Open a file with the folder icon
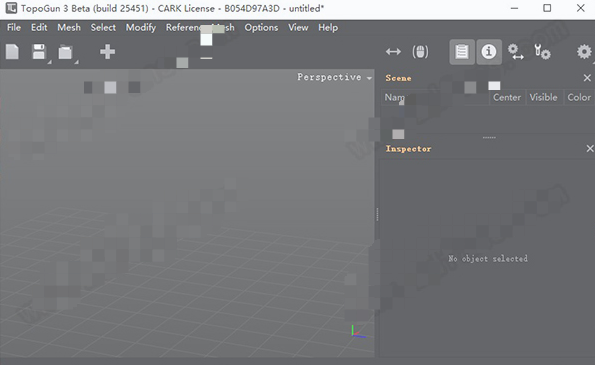Image resolution: width=595 pixels, height=365 pixels. click(x=65, y=52)
